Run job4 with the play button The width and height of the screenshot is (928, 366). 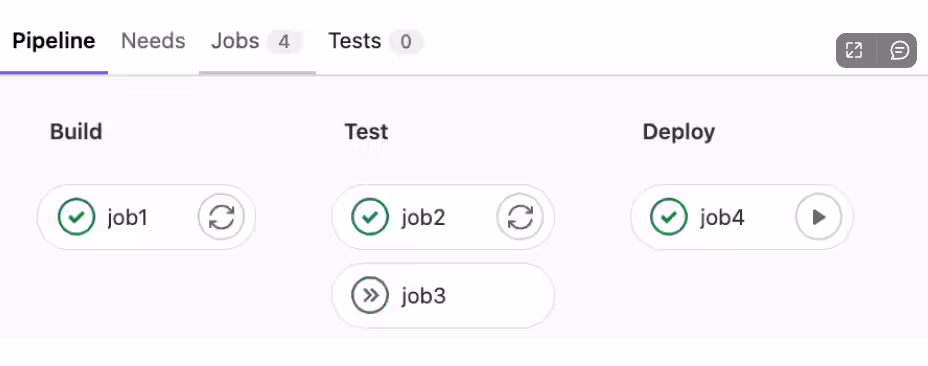tap(819, 217)
